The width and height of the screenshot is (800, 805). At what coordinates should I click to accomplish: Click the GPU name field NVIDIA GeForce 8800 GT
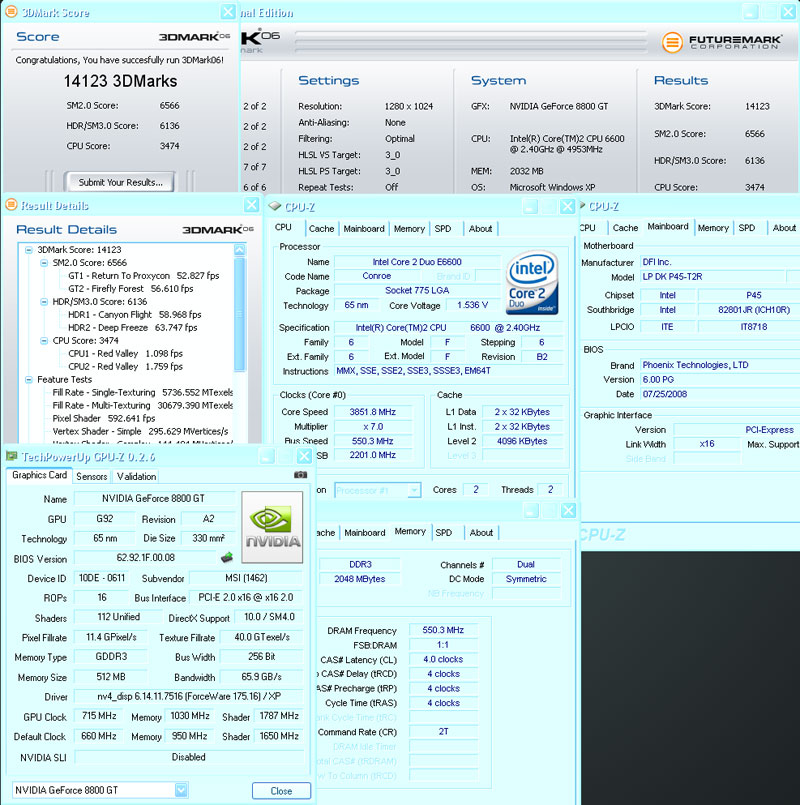[x=154, y=499]
